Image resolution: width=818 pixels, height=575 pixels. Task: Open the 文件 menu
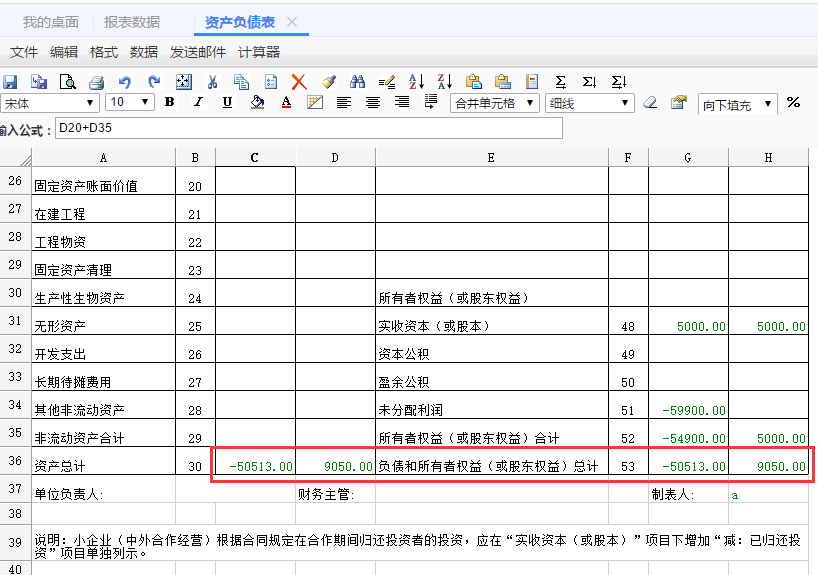[24, 52]
